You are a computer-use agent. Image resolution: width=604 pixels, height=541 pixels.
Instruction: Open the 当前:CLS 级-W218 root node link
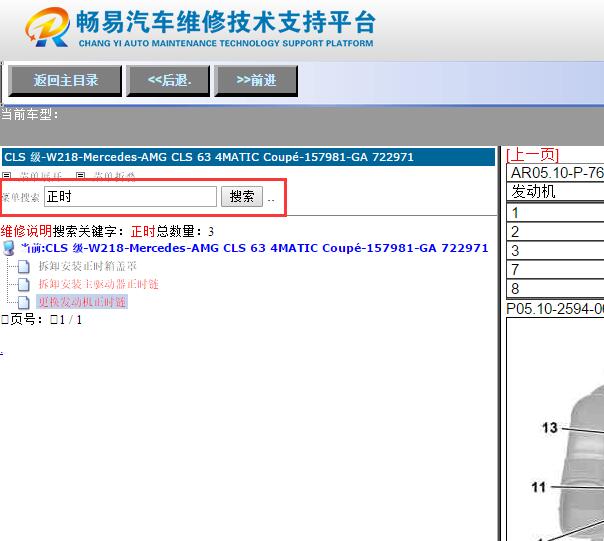255,248
